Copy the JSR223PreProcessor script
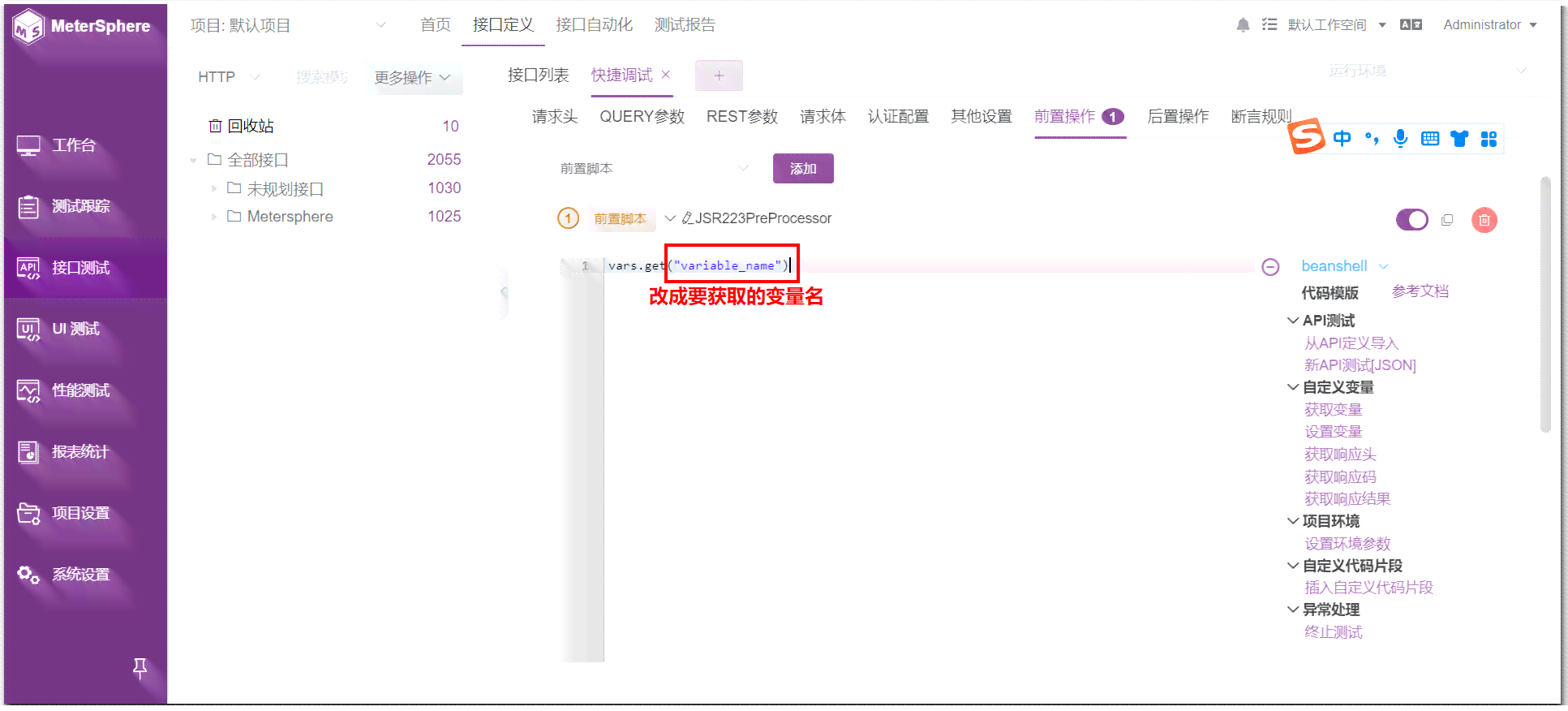This screenshot has height=711, width=1568. (1447, 220)
